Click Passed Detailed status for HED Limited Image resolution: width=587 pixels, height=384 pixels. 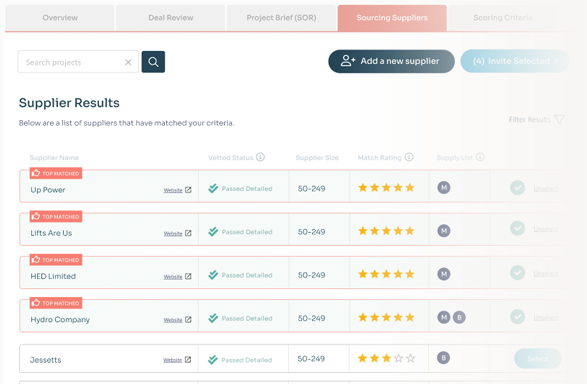point(240,275)
